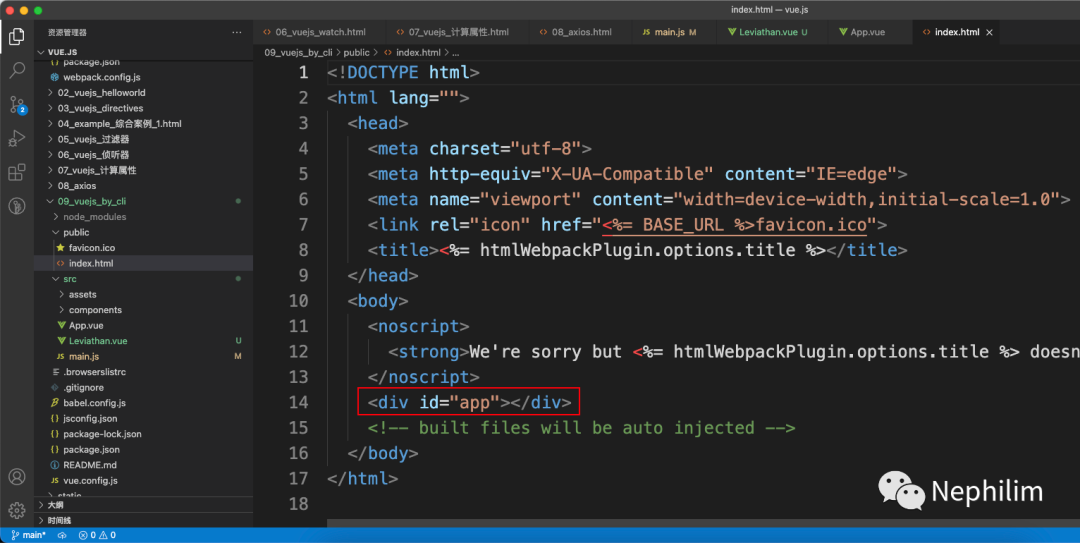This screenshot has height=543, width=1080.
Task: Expand the 时间线 timeline panel
Action: pyautogui.click(x=59, y=520)
